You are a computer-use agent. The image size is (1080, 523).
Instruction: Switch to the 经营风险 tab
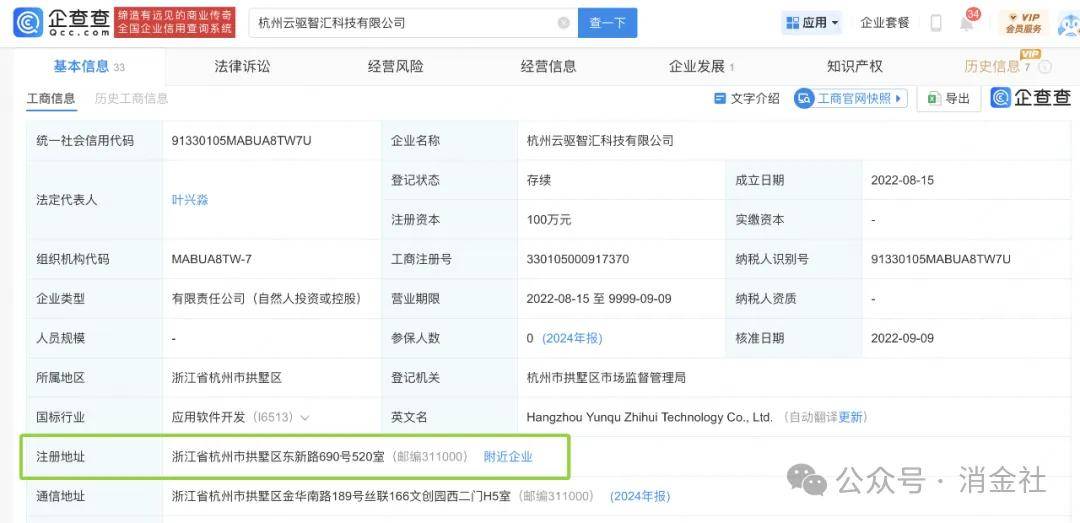[395, 66]
